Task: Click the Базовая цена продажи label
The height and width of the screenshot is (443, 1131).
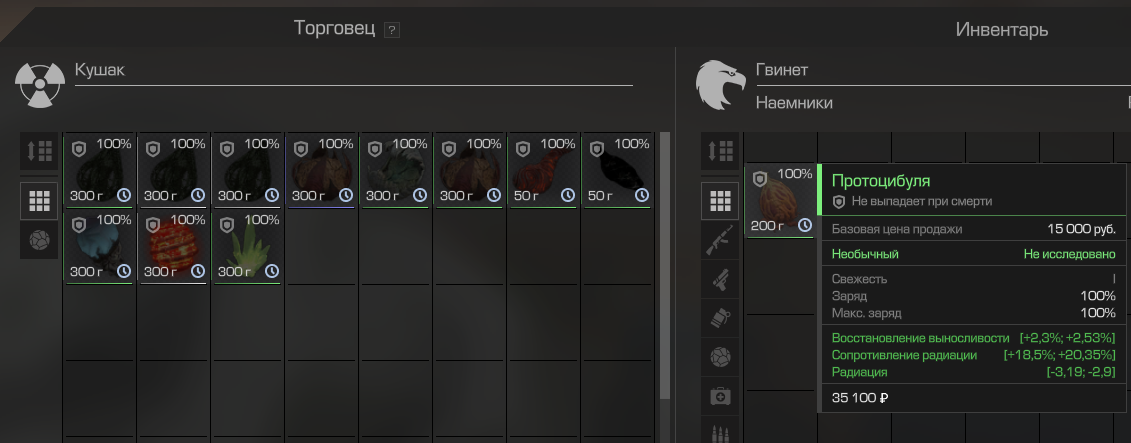Action: 897,229
